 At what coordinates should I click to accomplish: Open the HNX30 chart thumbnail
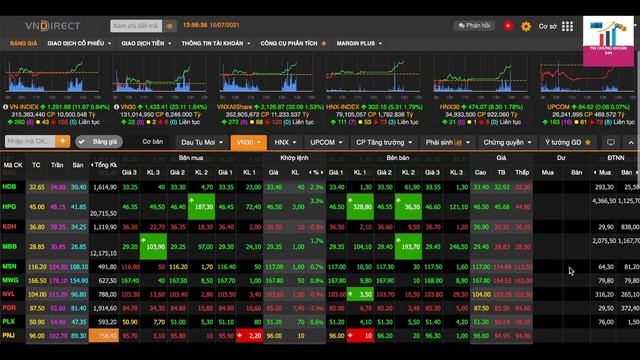coord(480,73)
